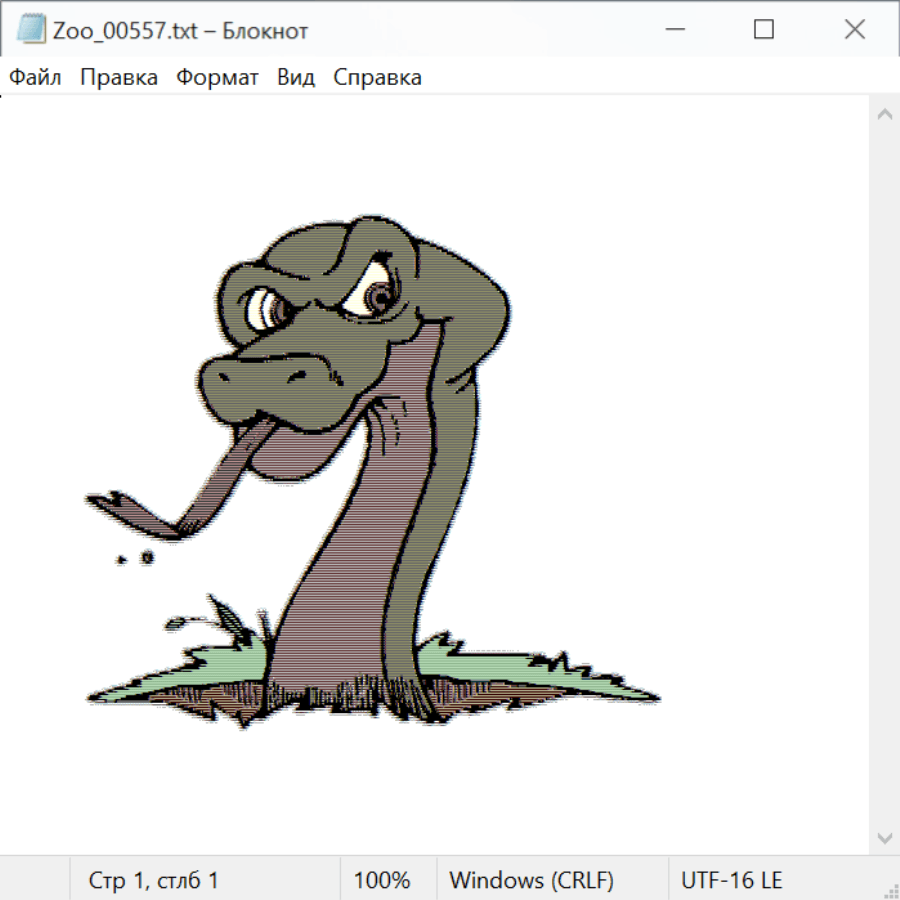The width and height of the screenshot is (900, 900).
Task: Click the Notepad icon in the title bar
Action: [x=31, y=30]
